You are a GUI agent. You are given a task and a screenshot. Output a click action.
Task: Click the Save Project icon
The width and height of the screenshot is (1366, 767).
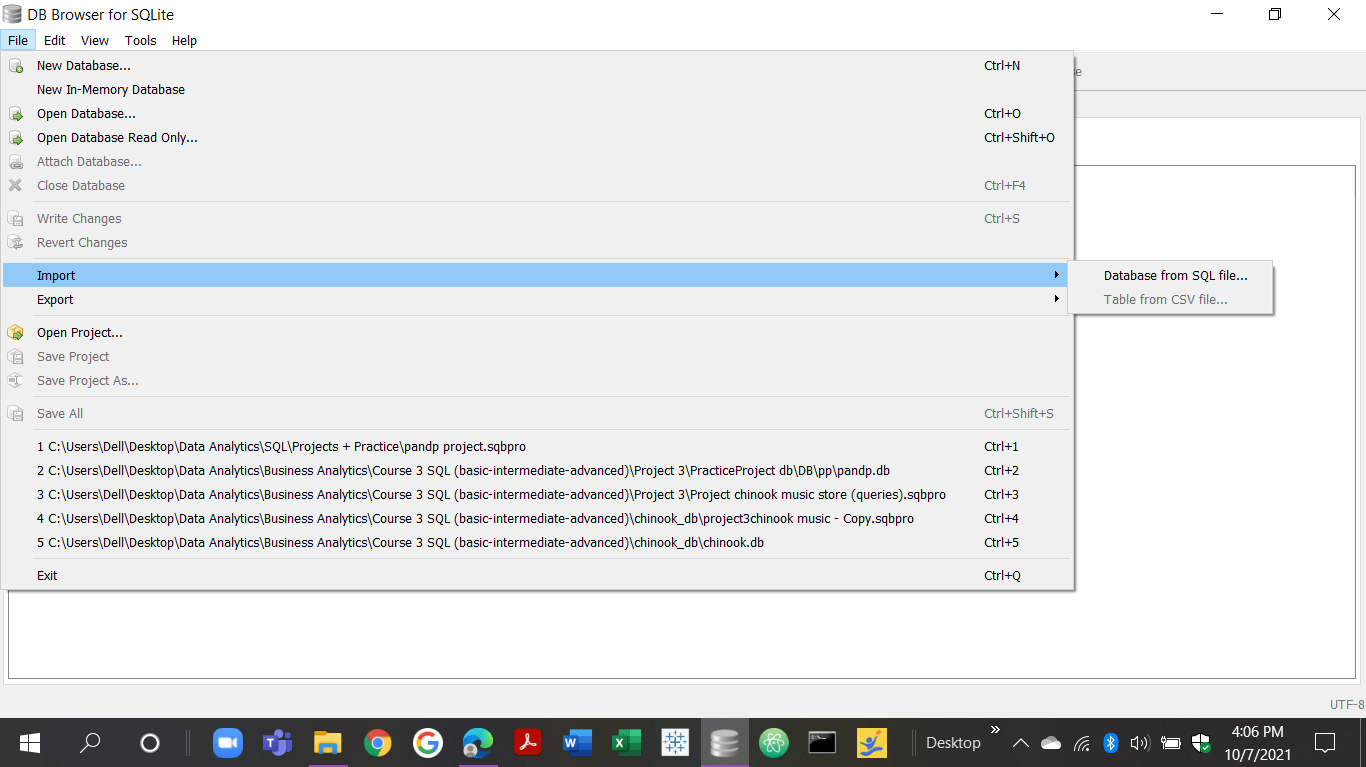(x=16, y=356)
